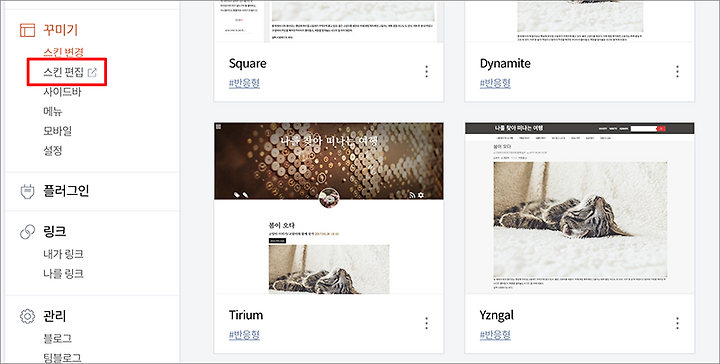This screenshot has height=364, width=720.
Task: Click the 플러그인 plug icon
Action: 28,191
